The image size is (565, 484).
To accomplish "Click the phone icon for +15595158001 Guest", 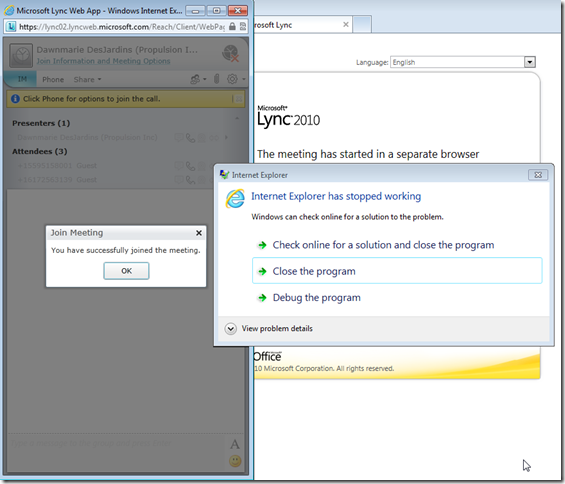I will click(x=191, y=166).
